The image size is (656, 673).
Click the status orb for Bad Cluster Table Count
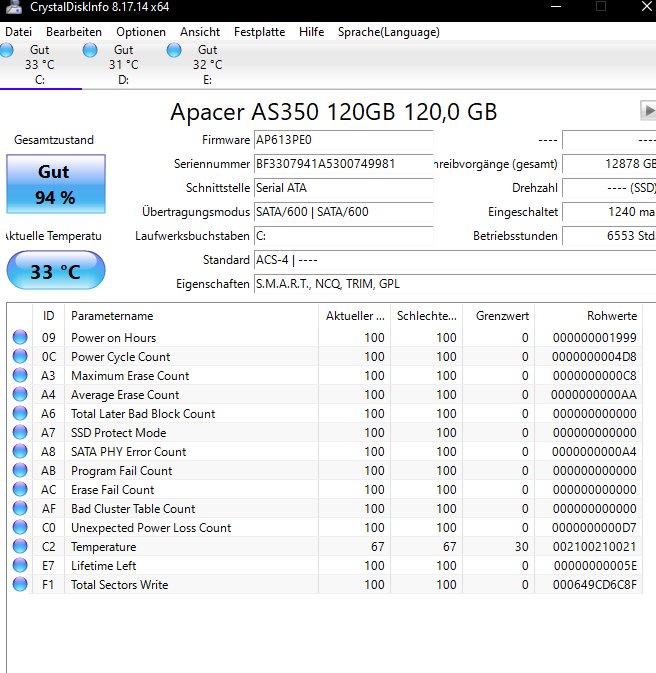coord(20,508)
